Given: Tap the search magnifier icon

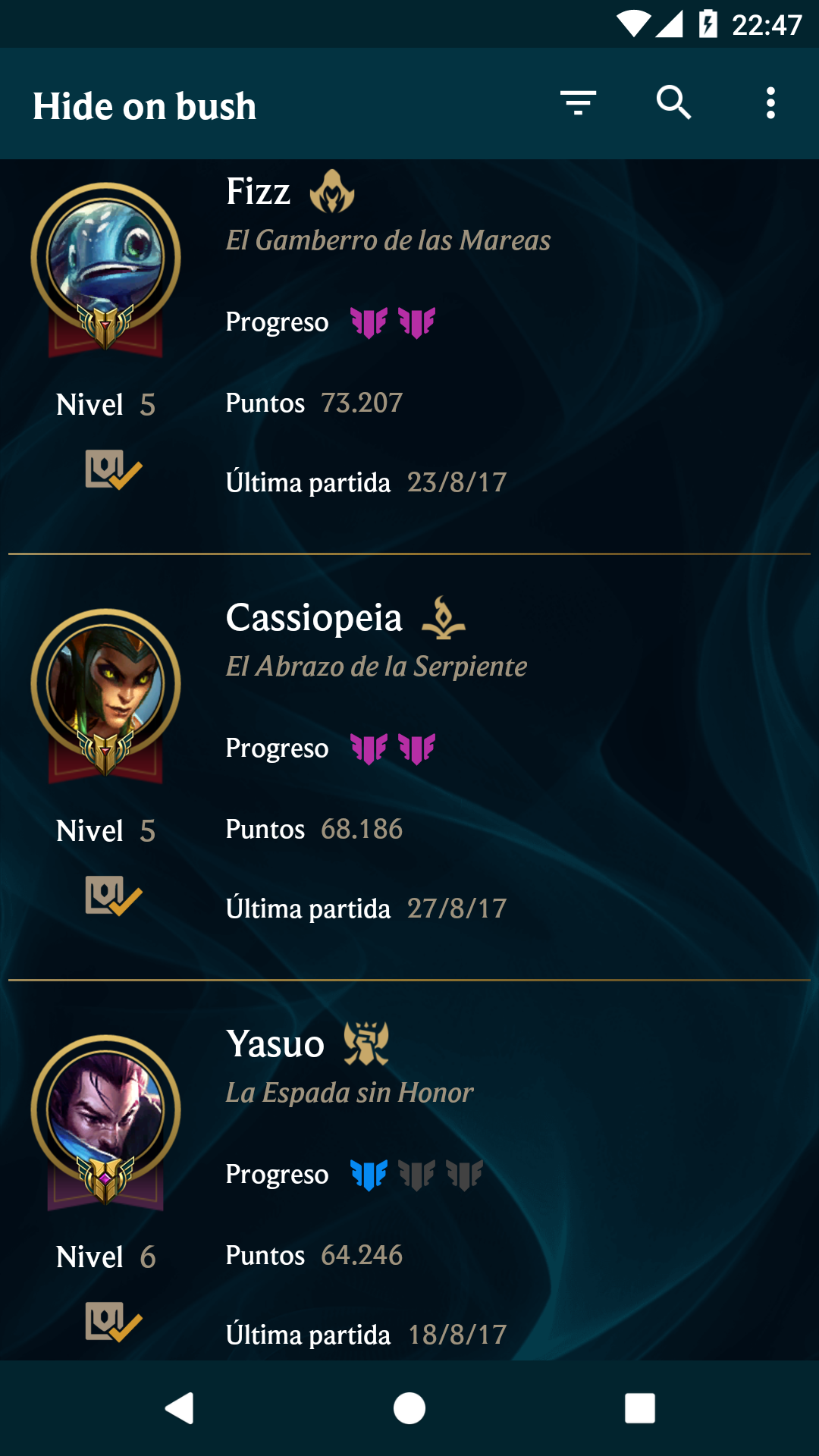Looking at the screenshot, I should click(x=673, y=103).
